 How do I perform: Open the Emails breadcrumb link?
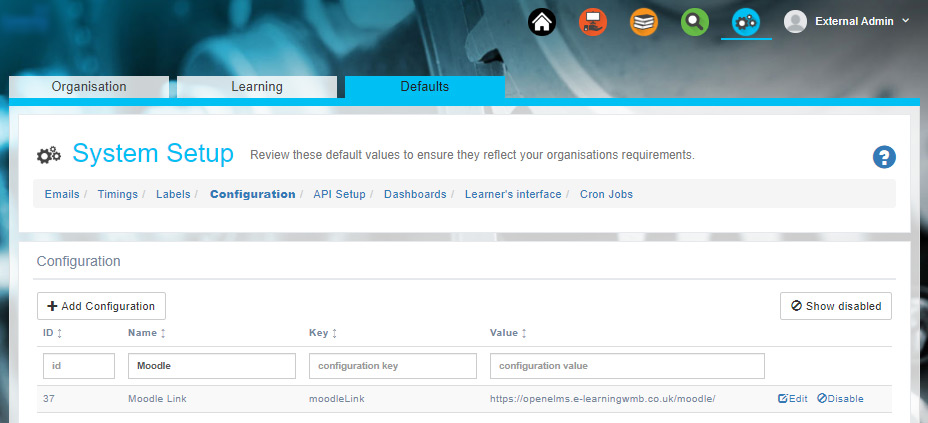(x=62, y=194)
